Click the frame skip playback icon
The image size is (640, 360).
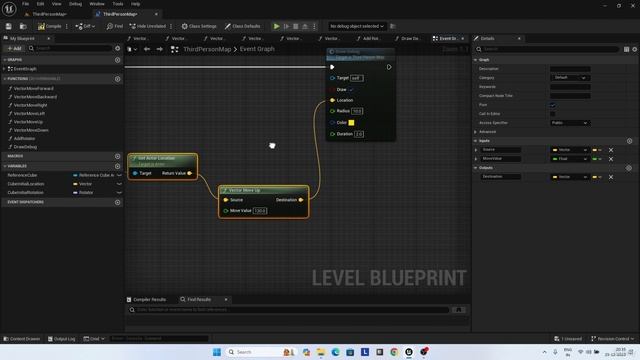287,26
